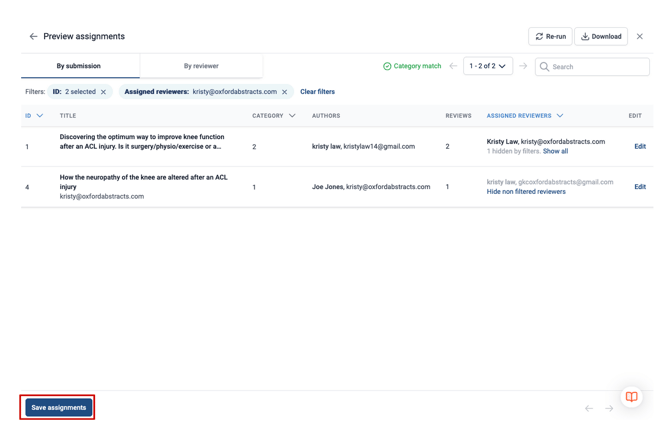Remove the ID filter chip
Screen dimensions: 670x428
click(x=103, y=92)
